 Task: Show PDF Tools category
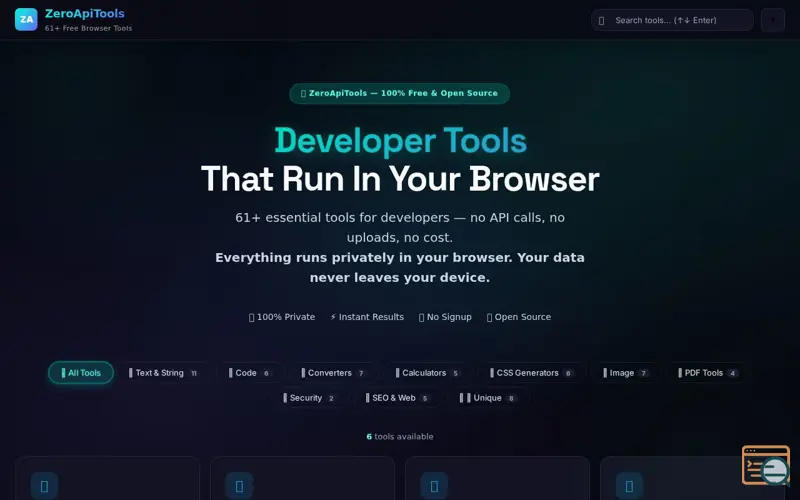point(708,373)
